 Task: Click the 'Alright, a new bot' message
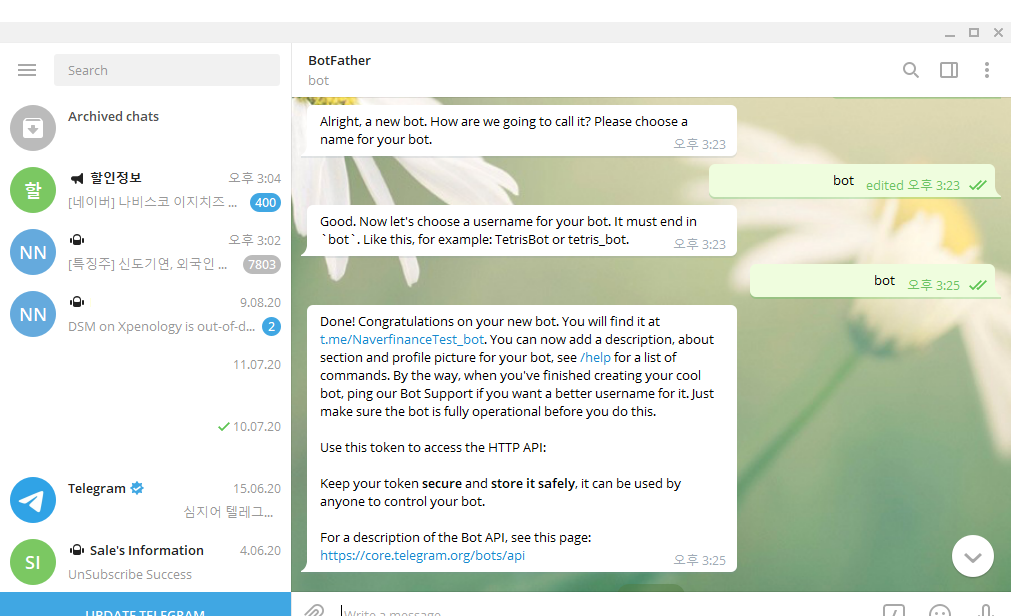click(x=518, y=130)
